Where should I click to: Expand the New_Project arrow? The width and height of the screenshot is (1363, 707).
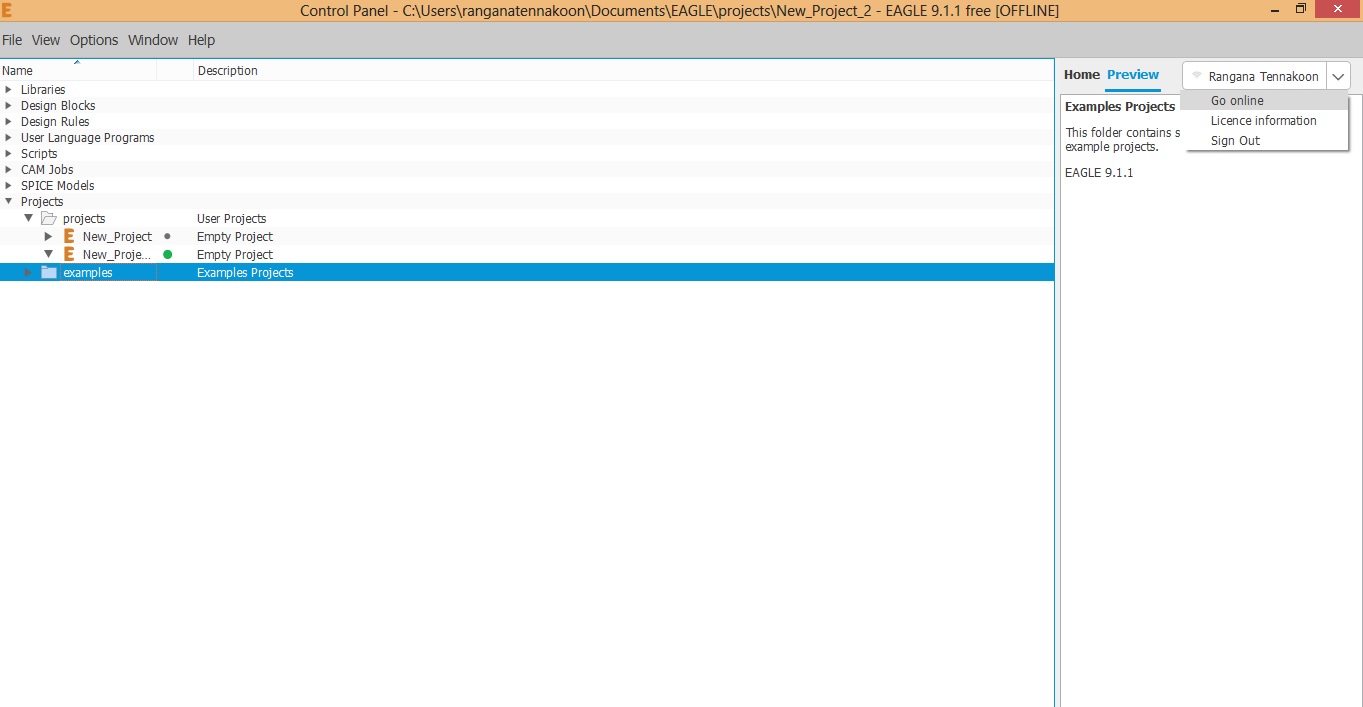(48, 237)
